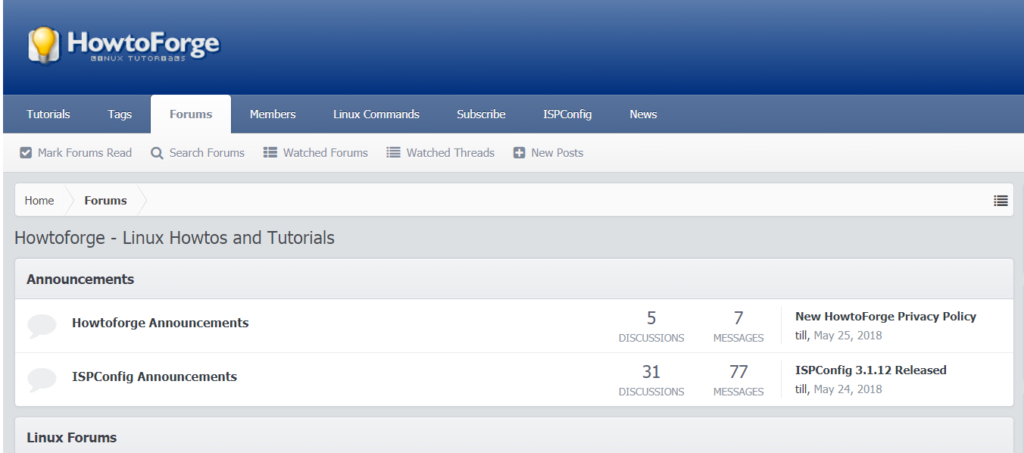Open the Linux Forums category heading
The image size is (1024, 453).
coord(72,437)
